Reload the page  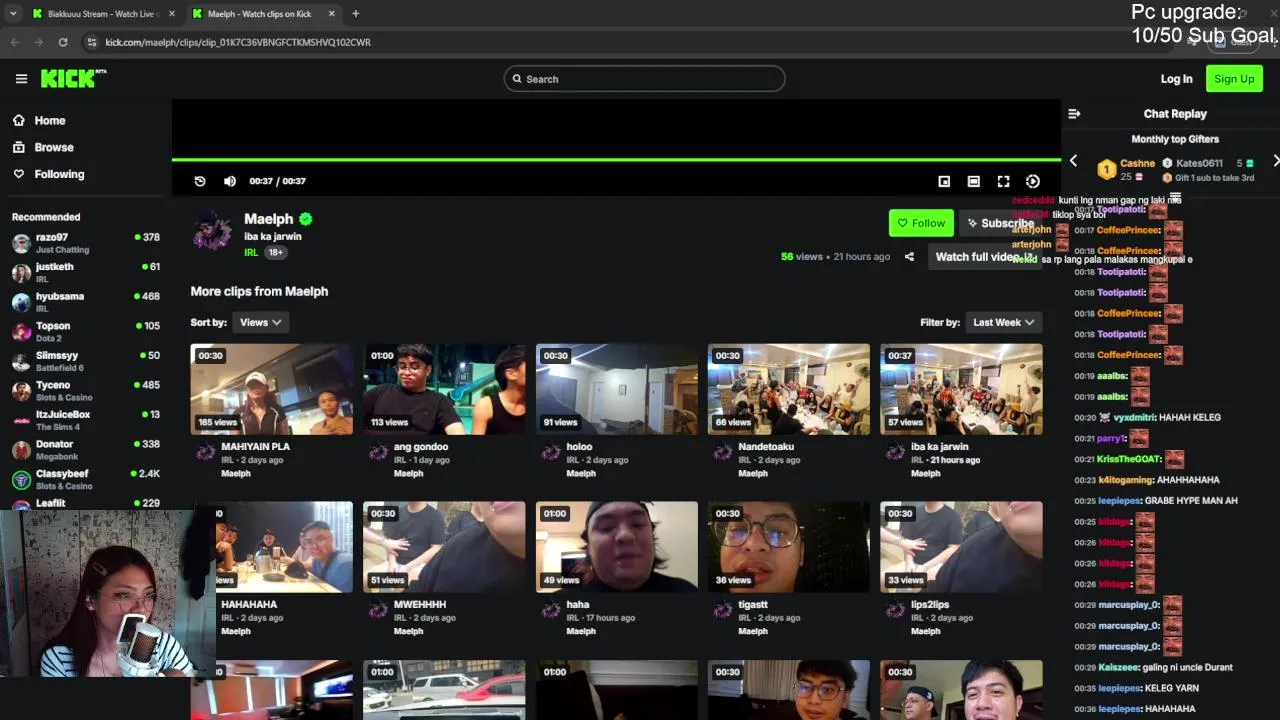tap(63, 42)
